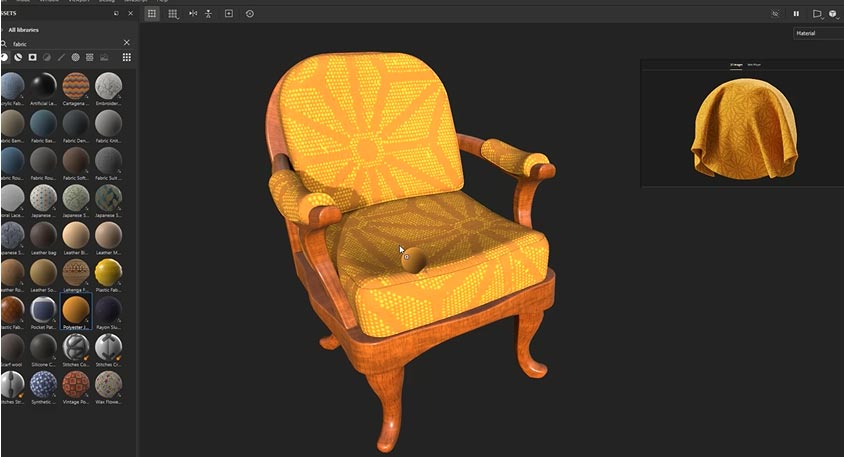Open the Material mode dropdown

tap(817, 33)
